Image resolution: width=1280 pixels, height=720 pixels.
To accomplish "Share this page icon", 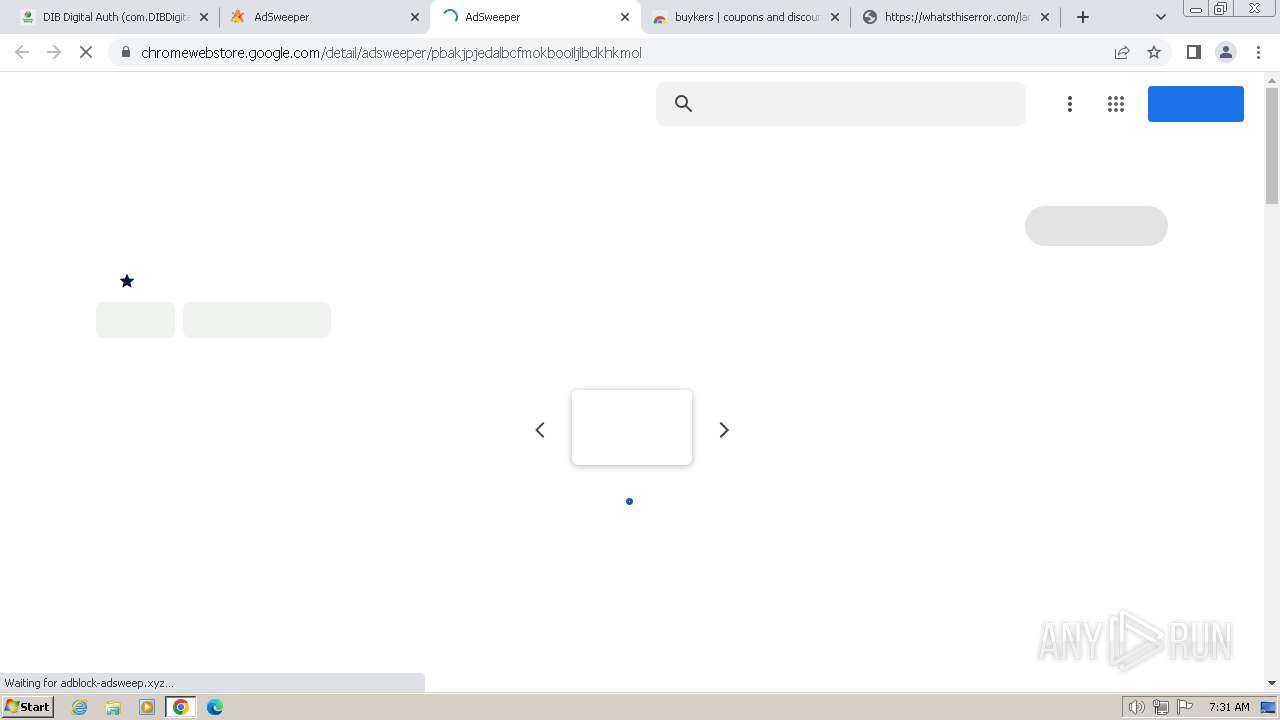I will pyautogui.click(x=1122, y=52).
